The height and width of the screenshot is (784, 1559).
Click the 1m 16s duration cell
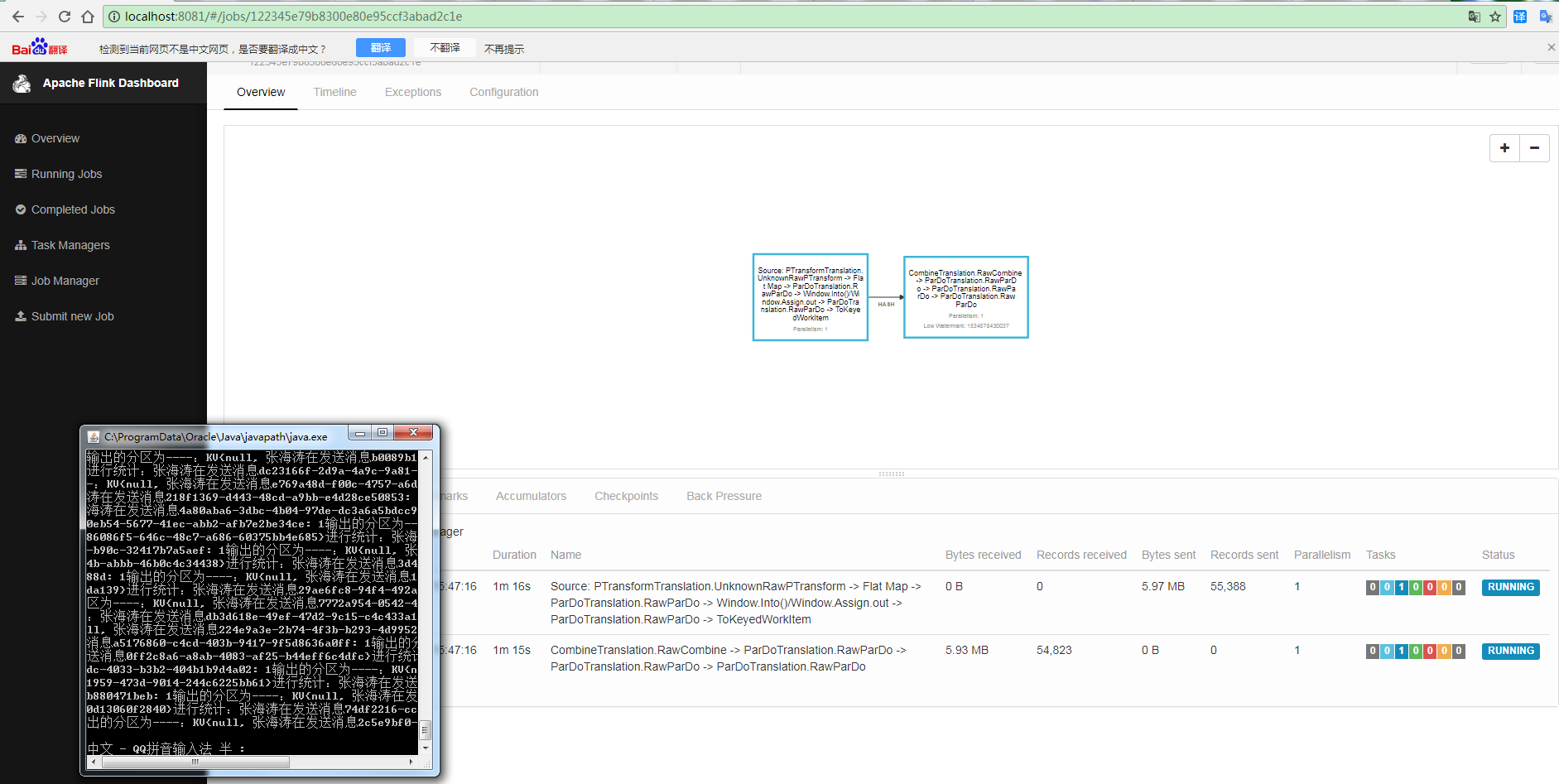(512, 586)
